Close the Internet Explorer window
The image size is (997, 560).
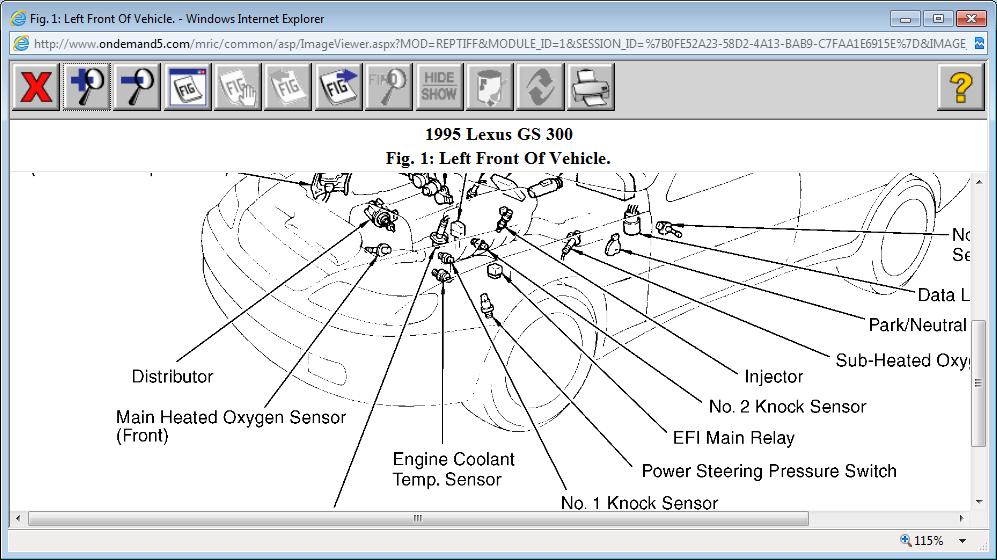point(971,18)
